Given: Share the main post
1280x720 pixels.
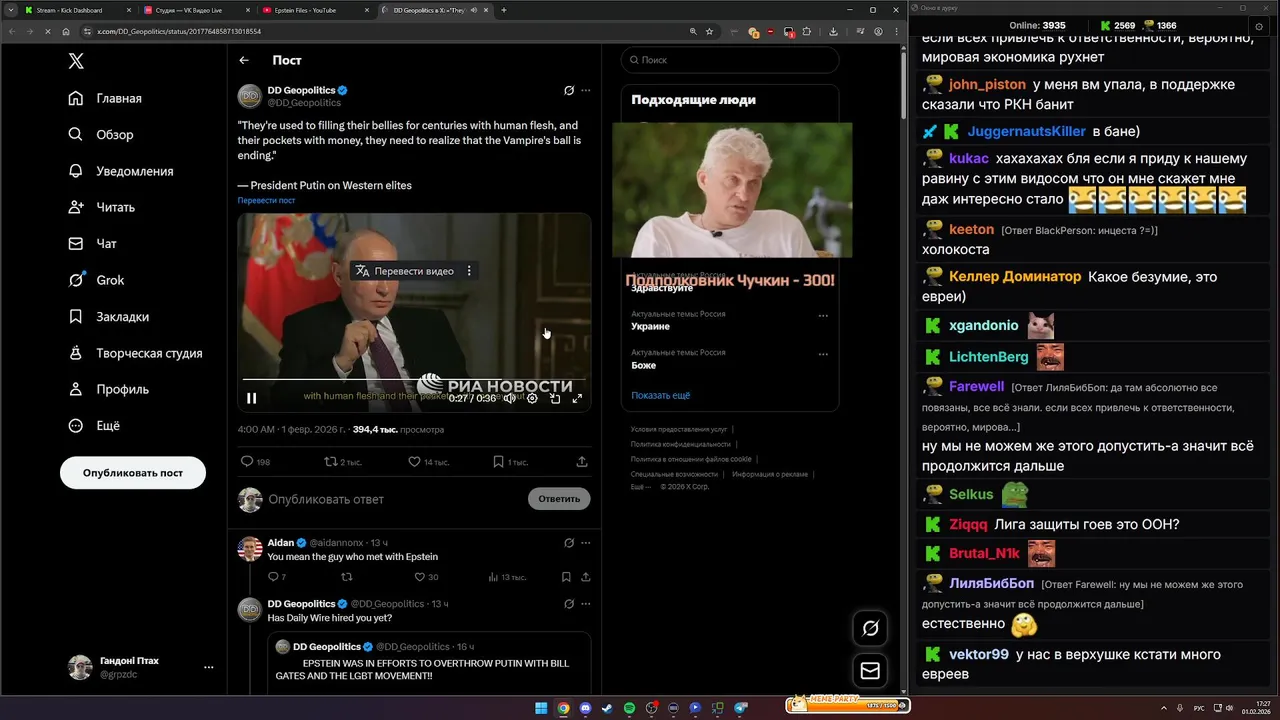Looking at the screenshot, I should 582,462.
